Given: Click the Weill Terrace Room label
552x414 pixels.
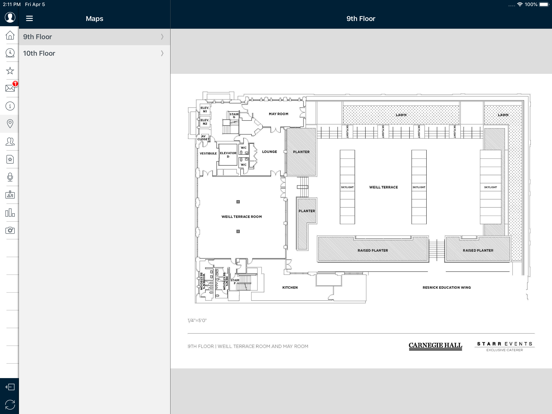Looking at the screenshot, I should point(242,217).
